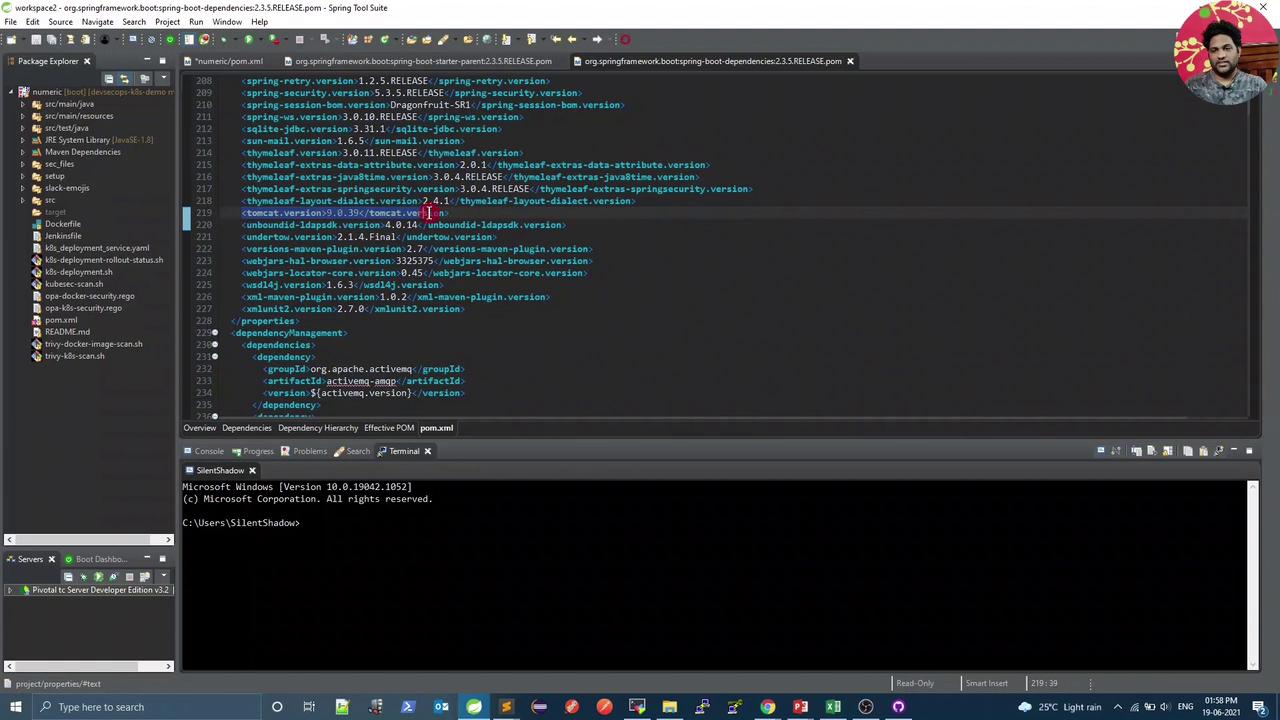Open the Navigate menu

pos(97,22)
